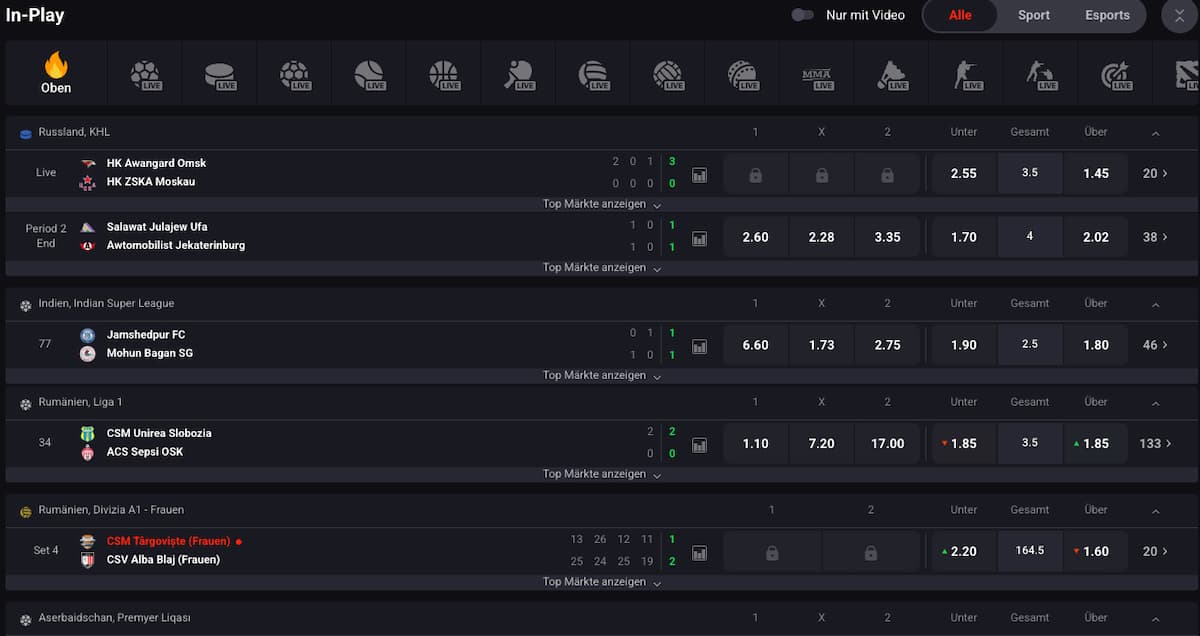
Task: Bet on Salawat Julajew Ufa at 2.60
Action: tap(755, 237)
